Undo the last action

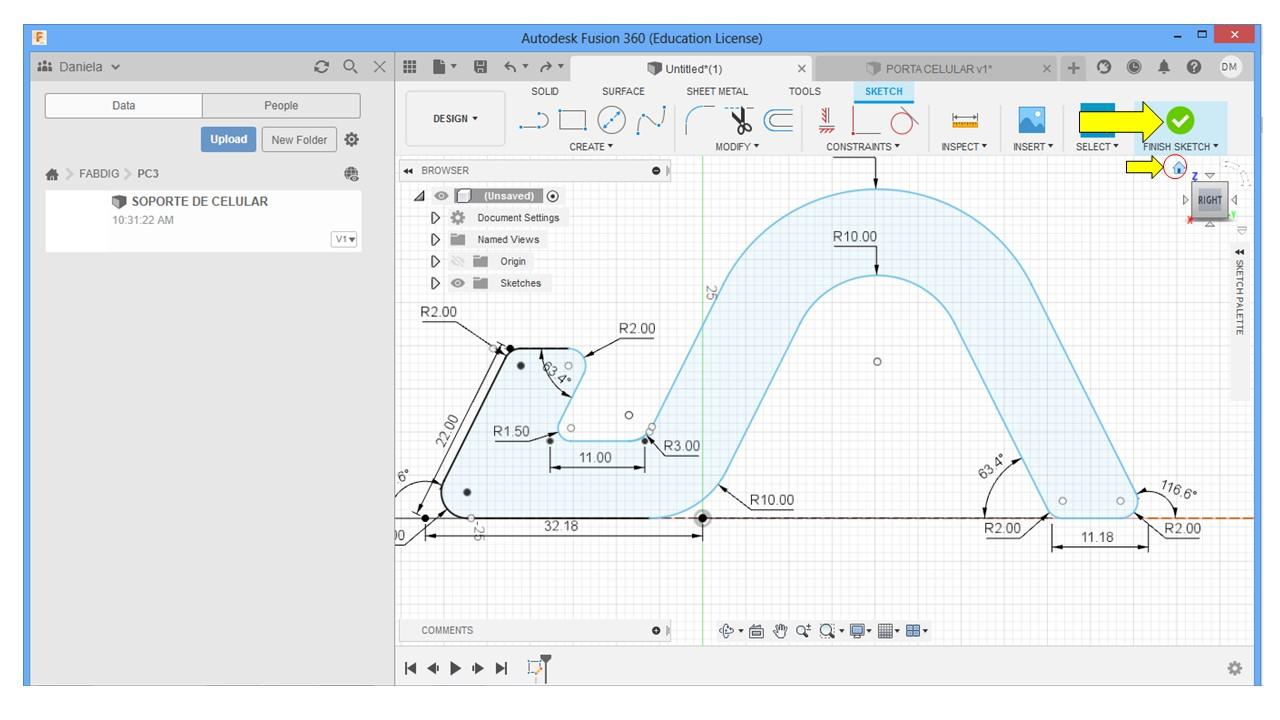click(x=510, y=68)
